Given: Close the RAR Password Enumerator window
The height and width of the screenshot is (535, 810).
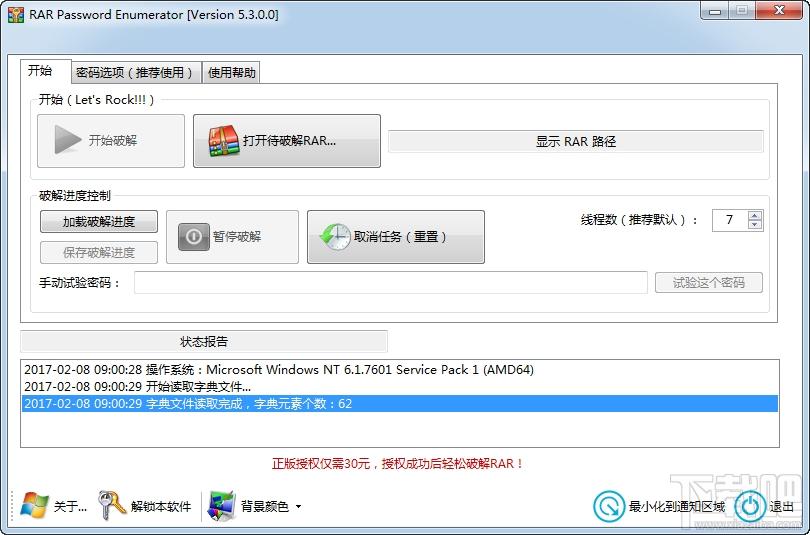Looking at the screenshot, I should (780, 10).
